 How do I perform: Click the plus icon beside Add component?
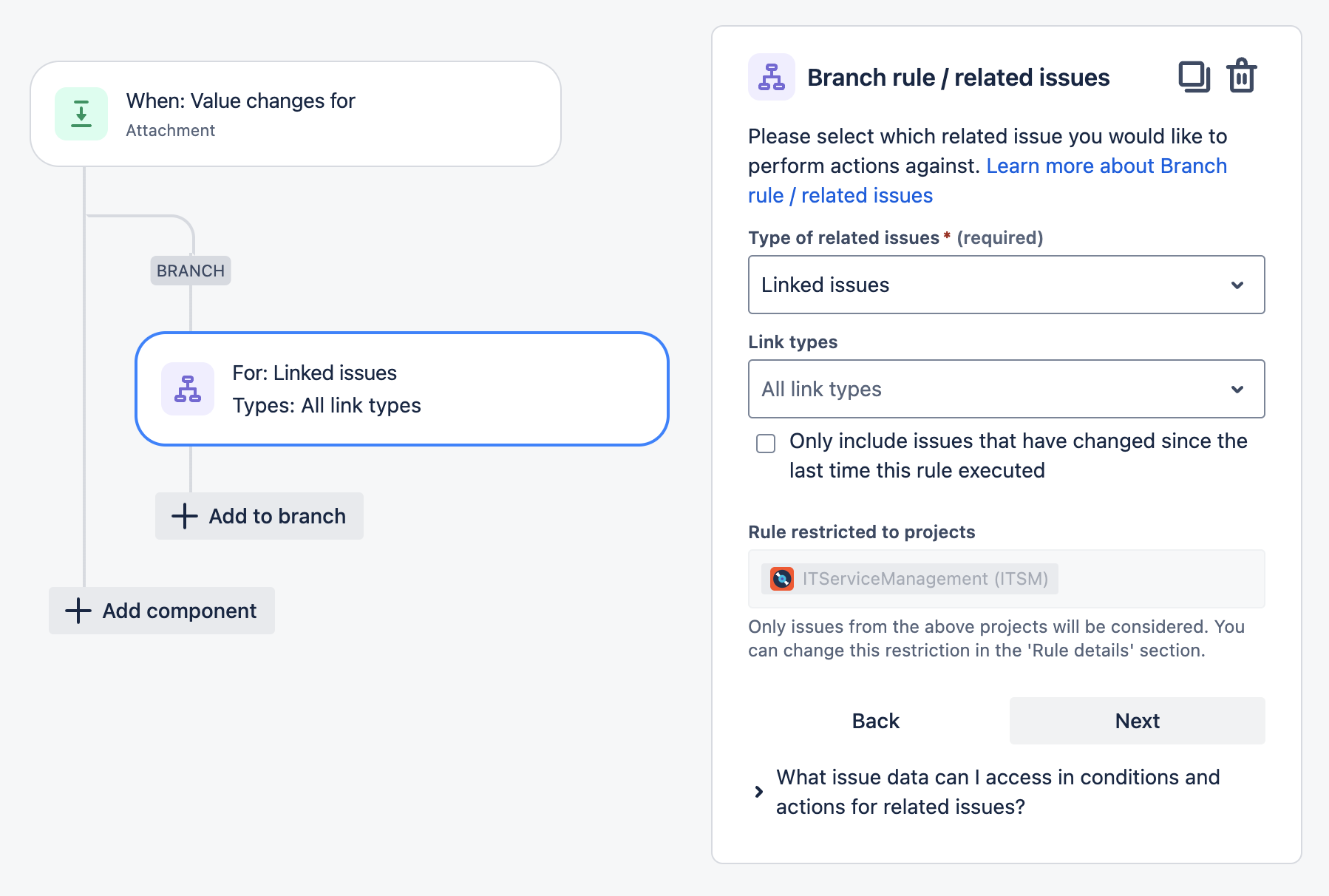[78, 611]
